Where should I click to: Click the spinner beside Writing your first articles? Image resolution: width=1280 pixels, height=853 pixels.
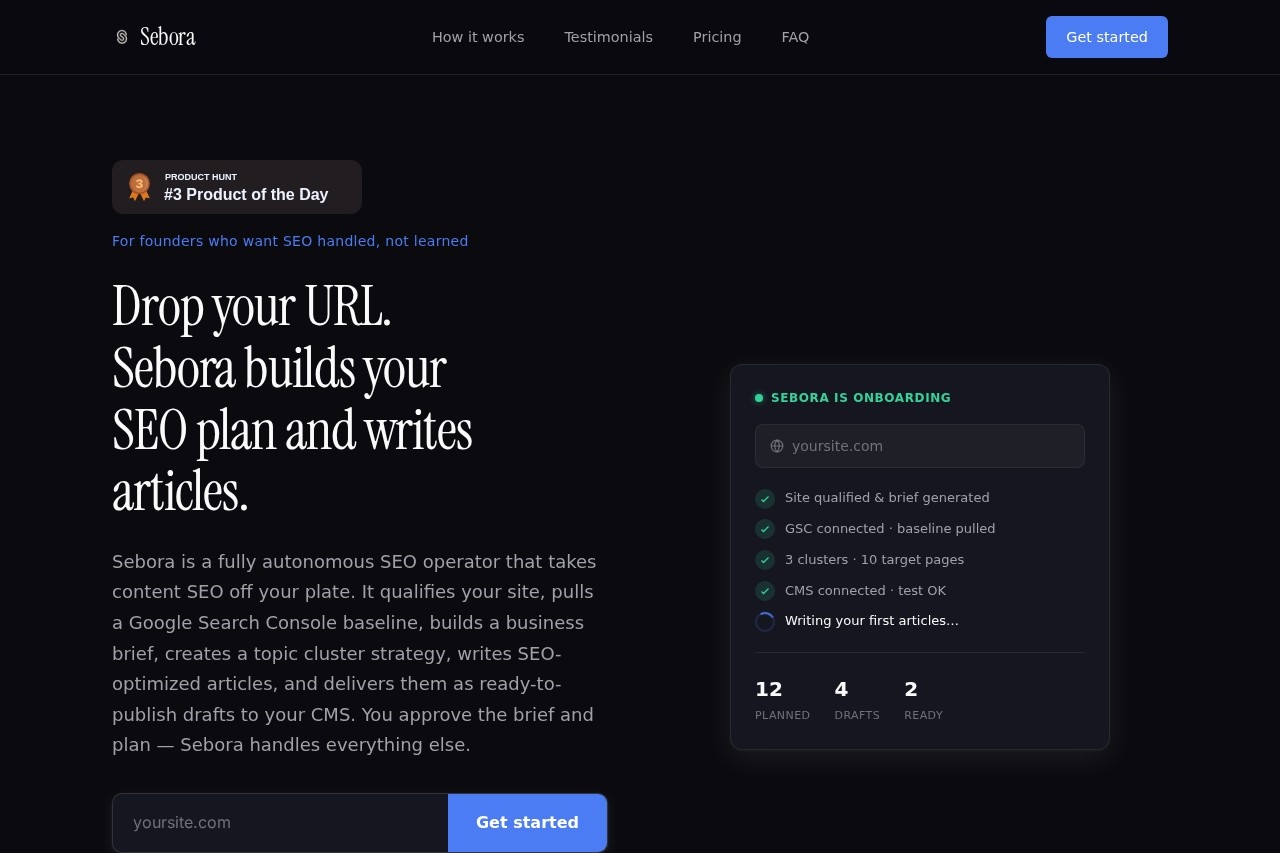click(x=765, y=621)
